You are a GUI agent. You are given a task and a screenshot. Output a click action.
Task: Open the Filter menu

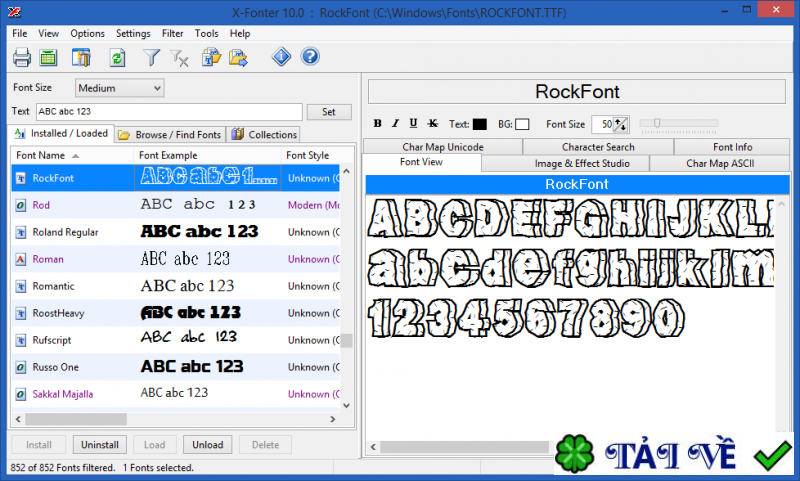pyautogui.click(x=172, y=33)
